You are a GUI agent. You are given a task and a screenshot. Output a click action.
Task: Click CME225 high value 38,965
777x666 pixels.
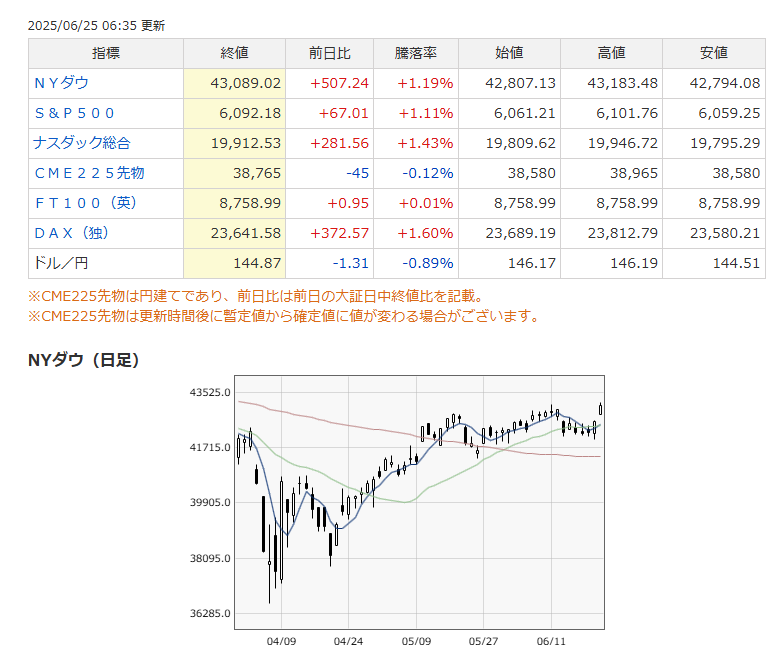tap(634, 173)
